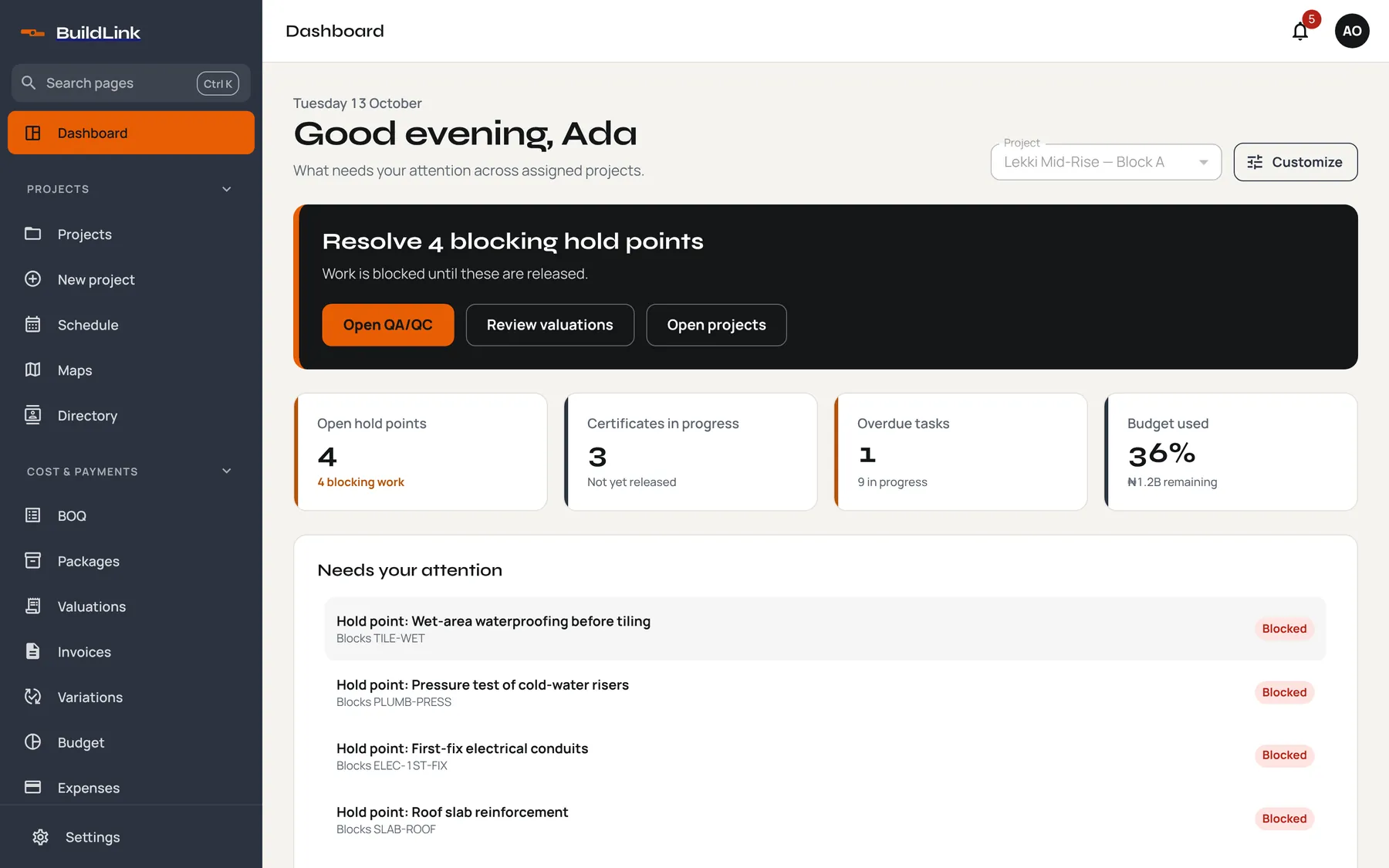Image resolution: width=1389 pixels, height=868 pixels.
Task: Open the AO user avatar menu
Action: (x=1352, y=31)
